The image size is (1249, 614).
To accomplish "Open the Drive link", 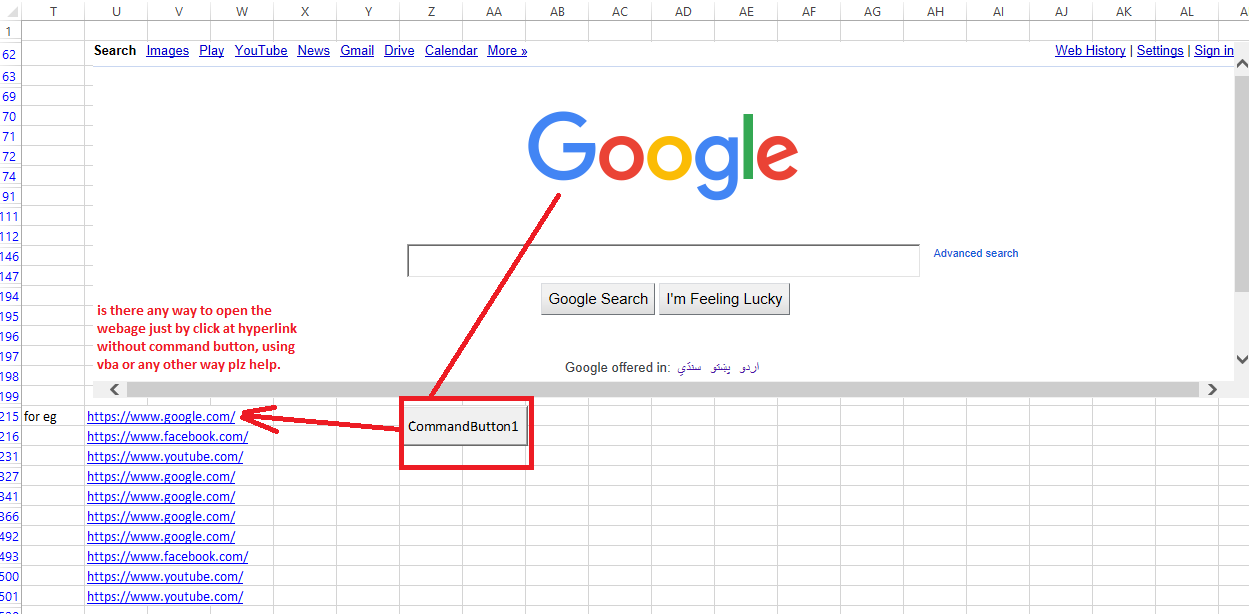I will pyautogui.click(x=399, y=51).
